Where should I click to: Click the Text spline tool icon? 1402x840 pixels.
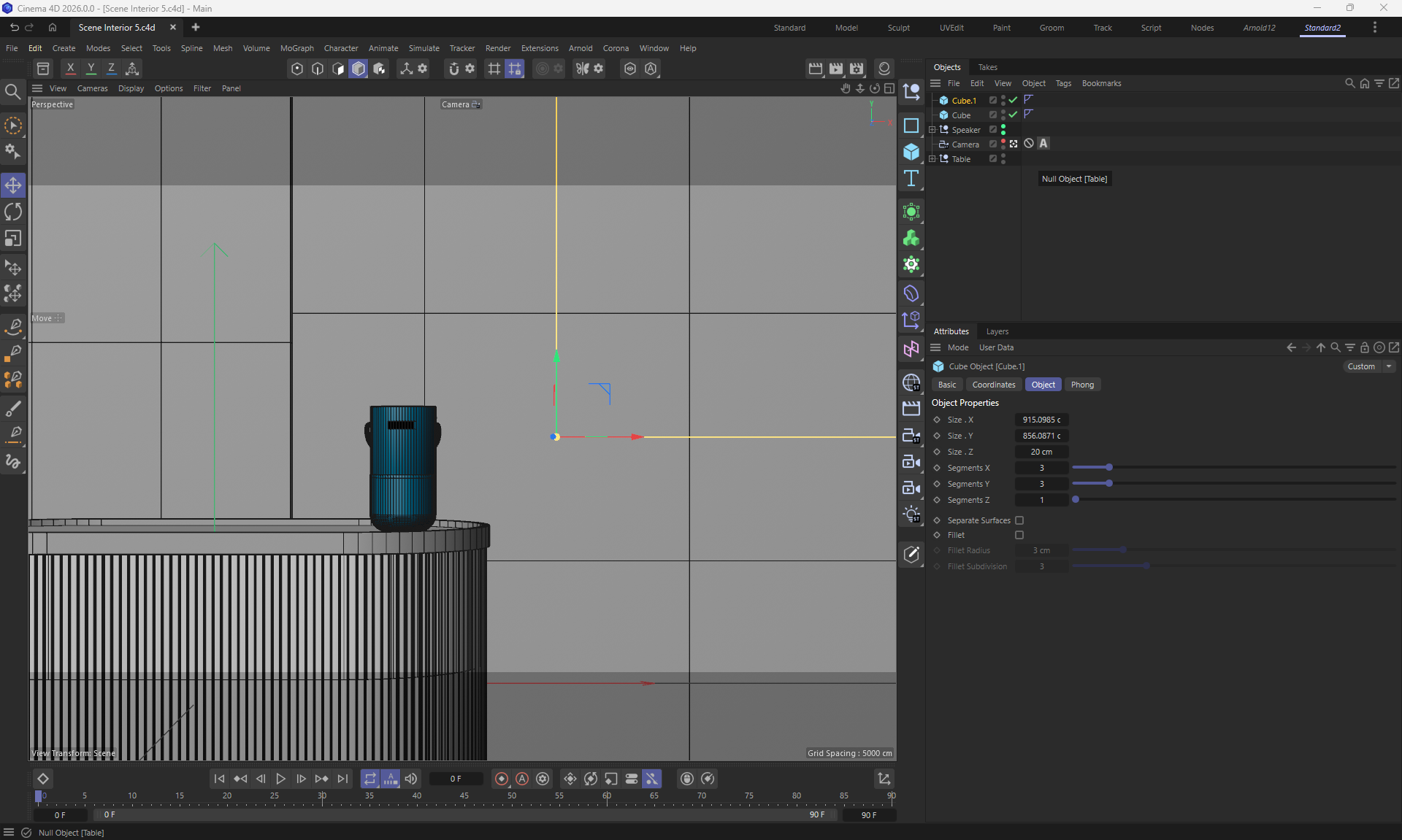coord(911,179)
